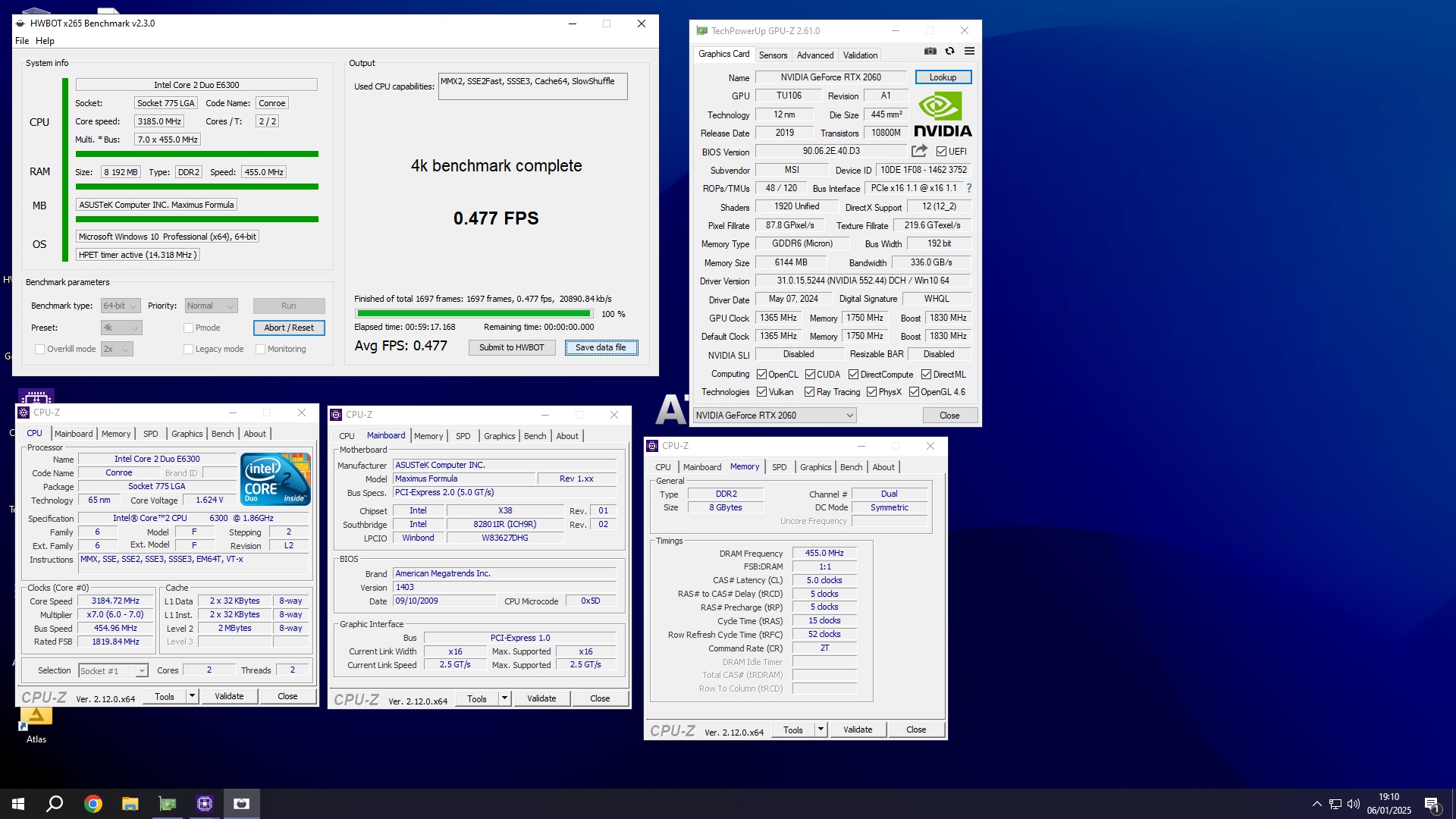Toggle the PhysX checkbox
The image size is (1456, 819).
871,392
